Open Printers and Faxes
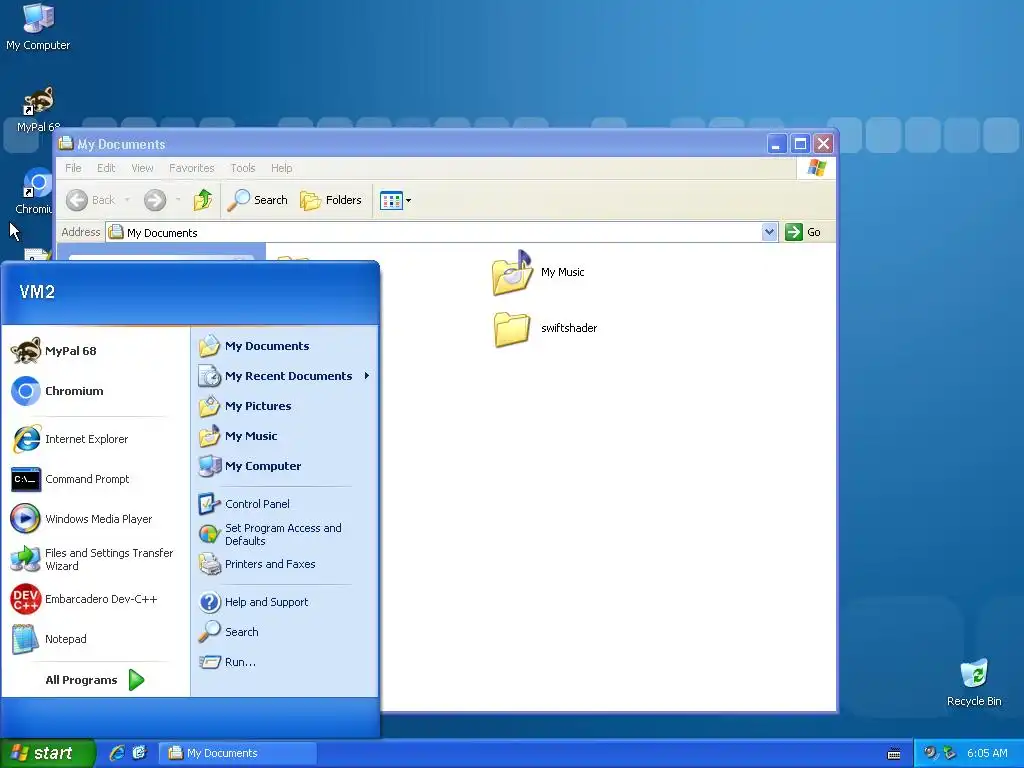This screenshot has width=1024, height=768. pos(284,564)
